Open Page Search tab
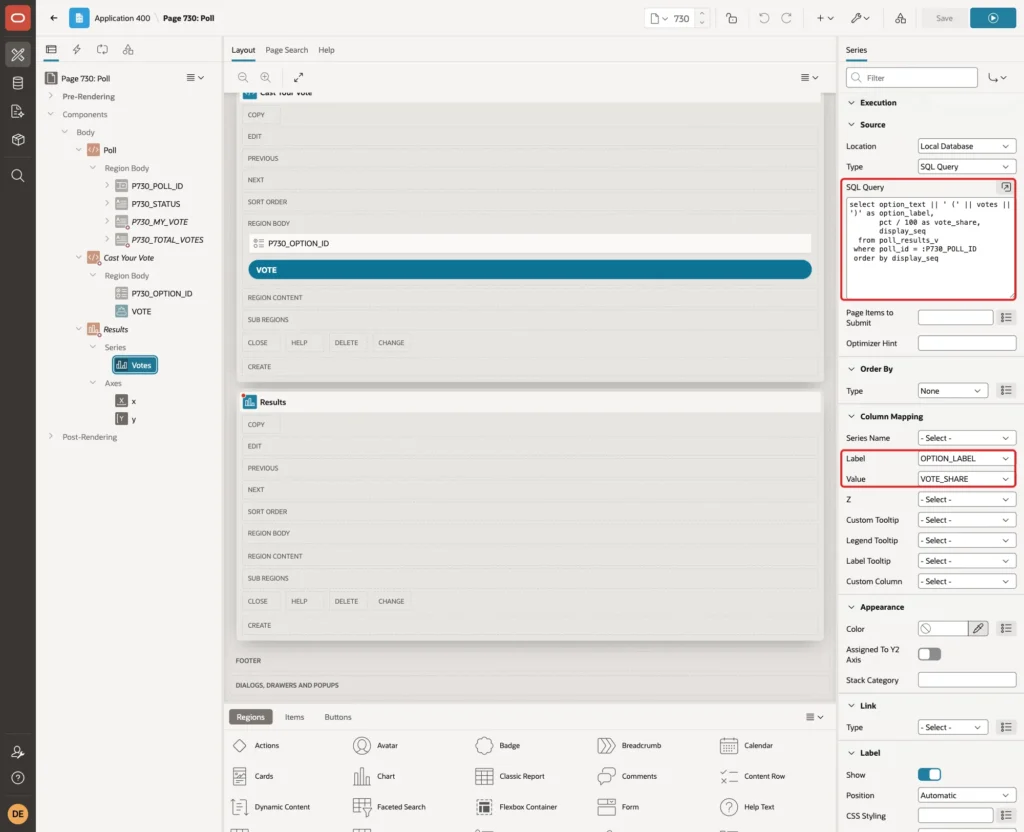This screenshot has width=1024, height=832. pos(286,50)
